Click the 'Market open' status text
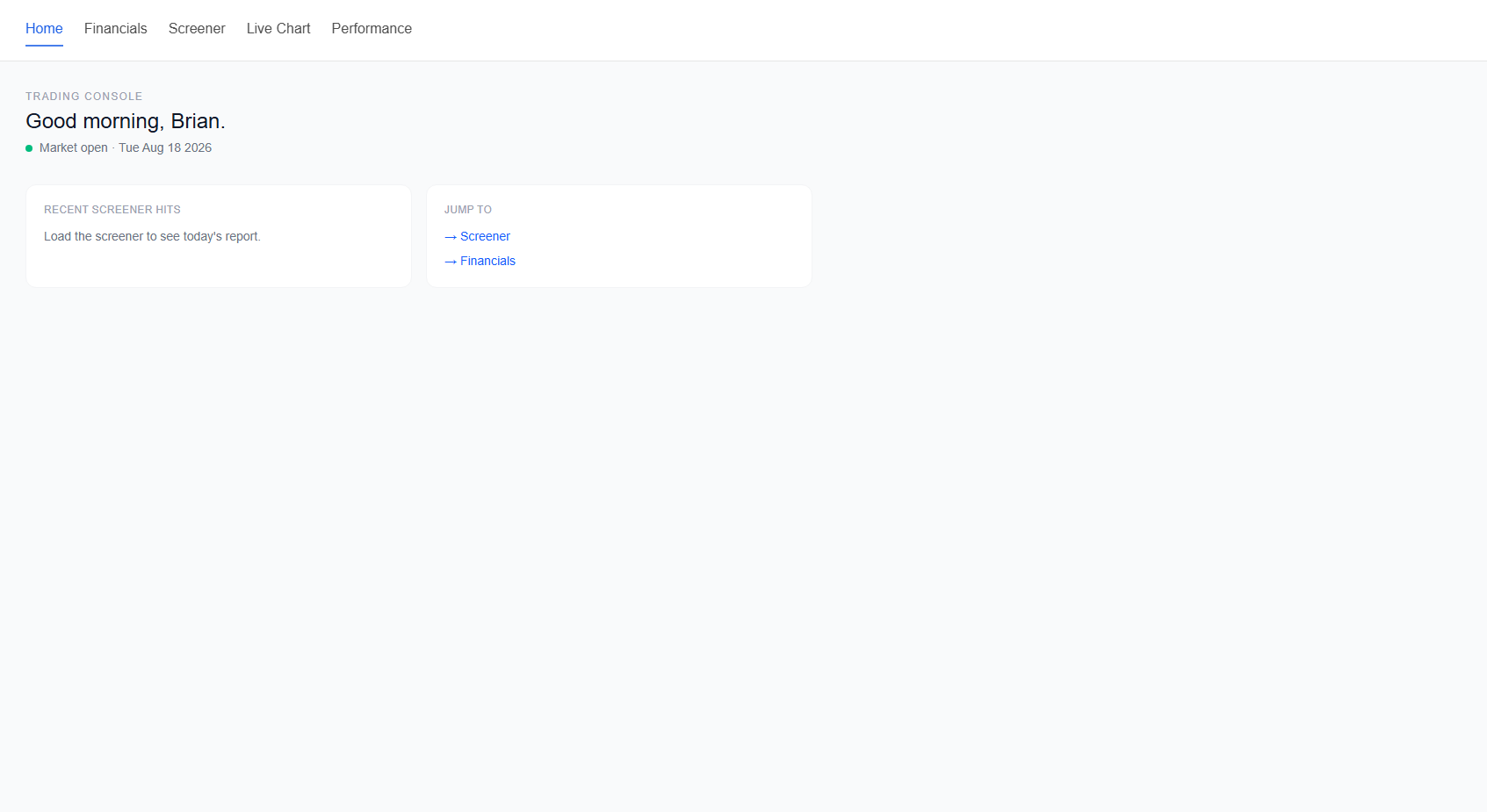Viewport: 1487px width, 812px height. (74, 147)
